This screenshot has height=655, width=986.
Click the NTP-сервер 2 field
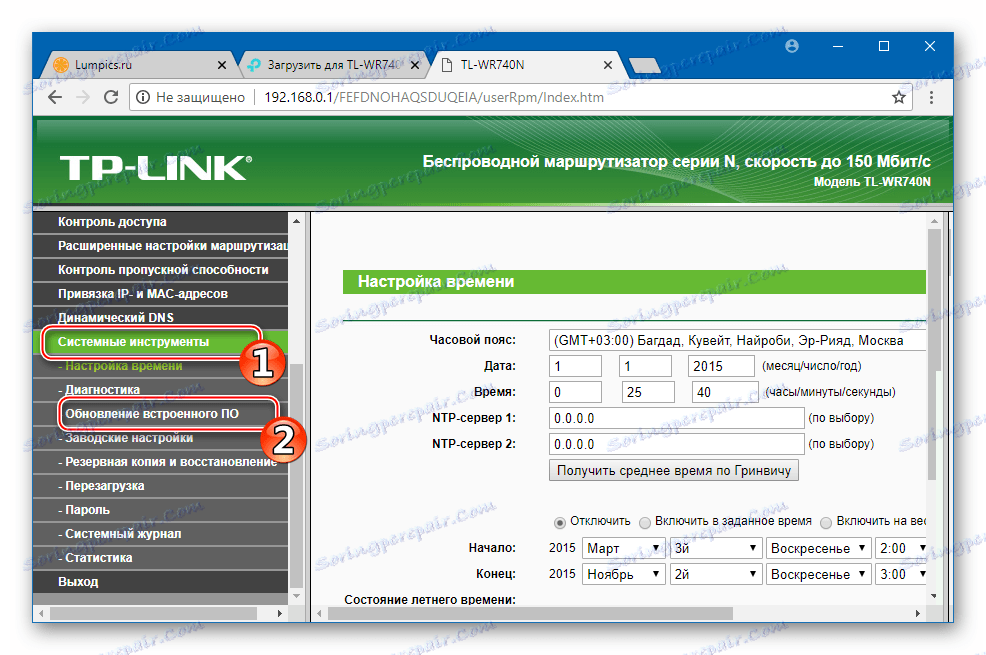[x=677, y=444]
